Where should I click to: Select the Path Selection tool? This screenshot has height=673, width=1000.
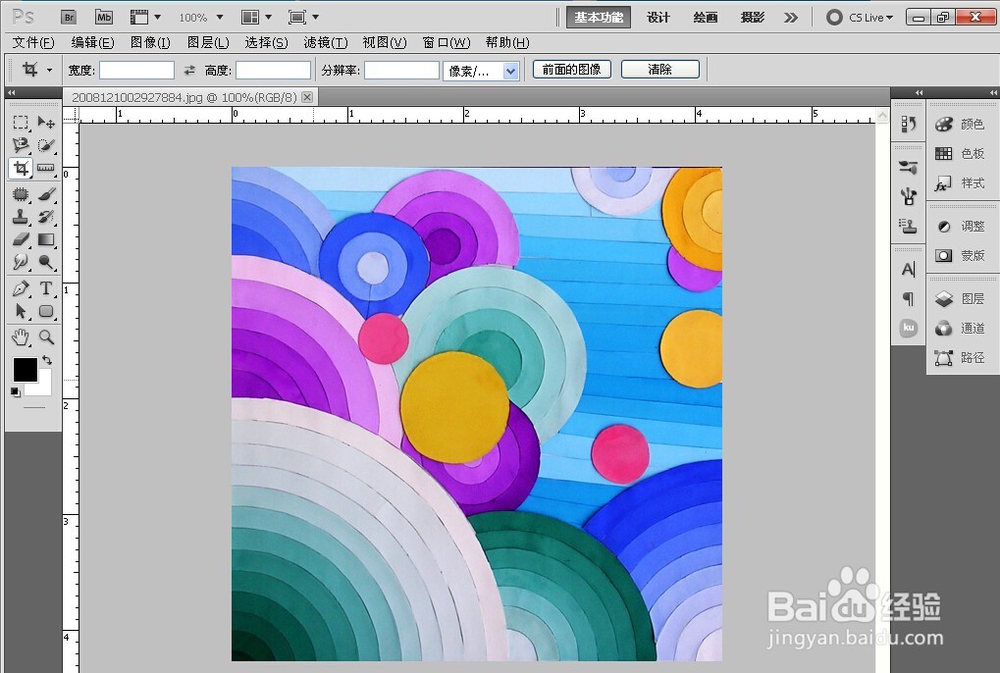[20, 311]
